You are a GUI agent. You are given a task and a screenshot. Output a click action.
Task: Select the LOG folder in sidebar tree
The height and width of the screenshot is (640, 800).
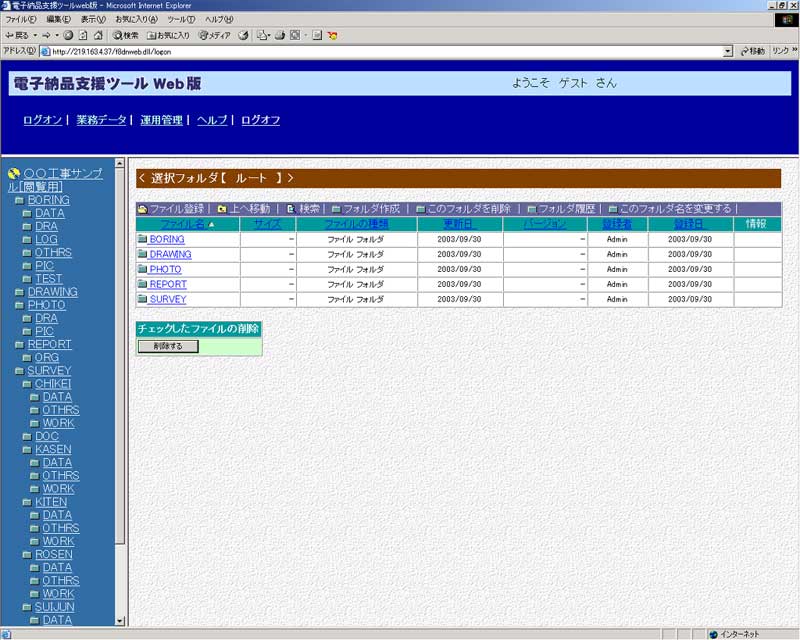[x=46, y=240]
